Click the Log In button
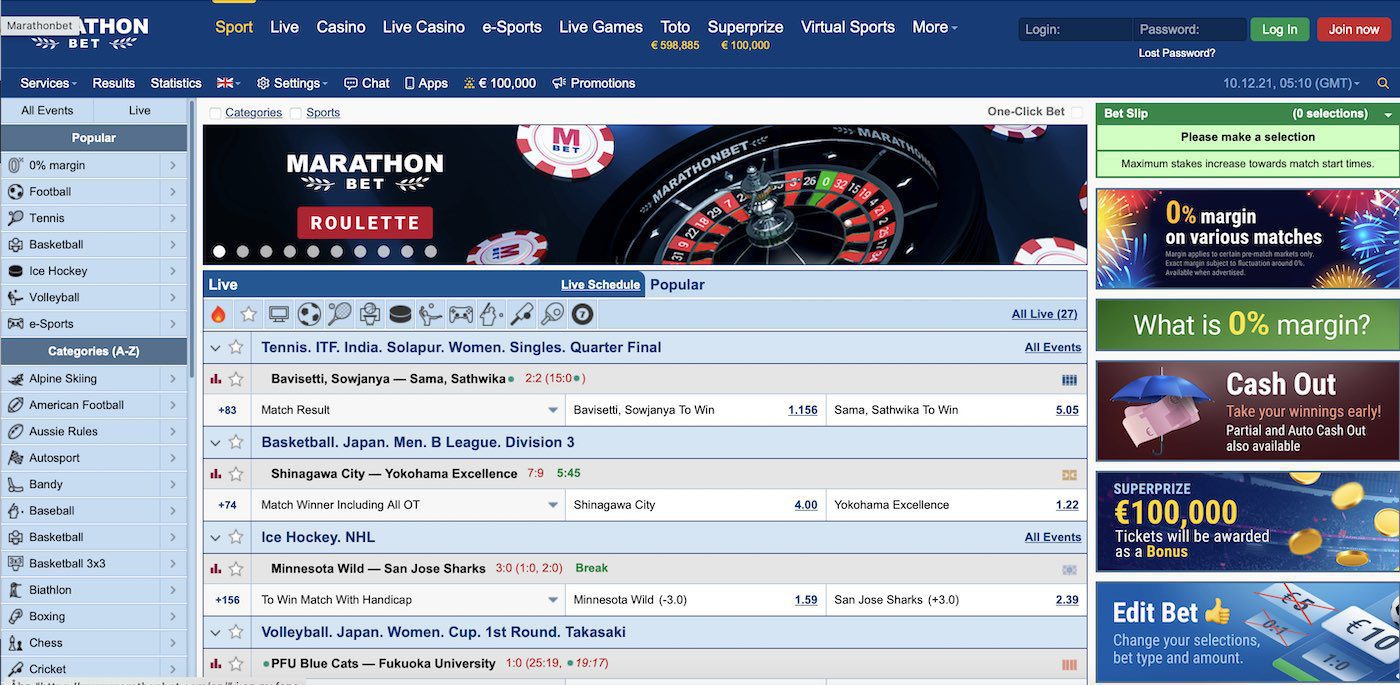 1279,29
